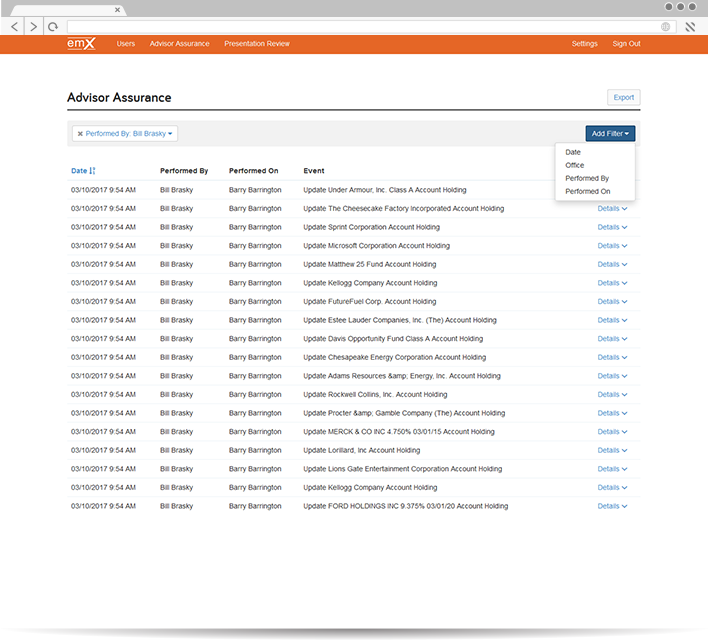
Task: Click Bill Brasky in the FORD HOLDINGS row
Action: coord(176,506)
